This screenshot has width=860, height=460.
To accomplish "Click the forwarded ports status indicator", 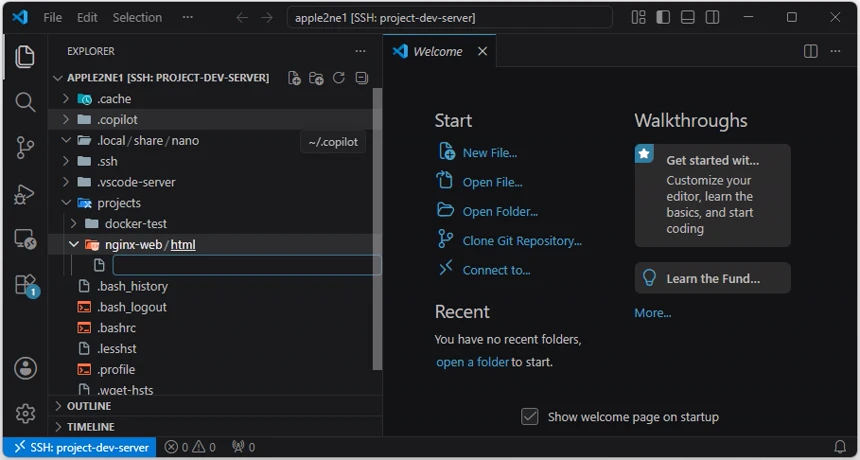I will [x=243, y=447].
